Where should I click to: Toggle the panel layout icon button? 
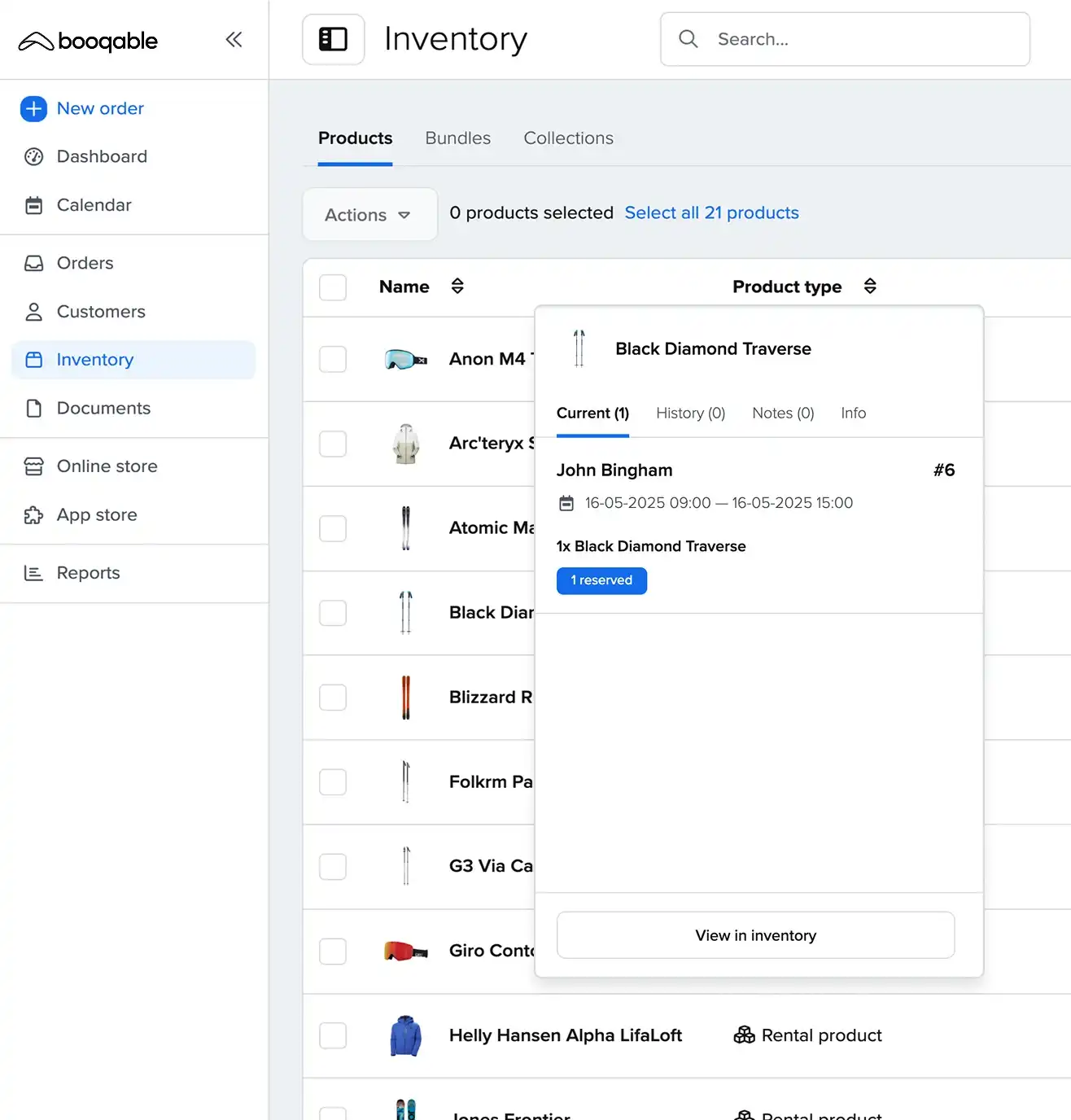pos(333,39)
